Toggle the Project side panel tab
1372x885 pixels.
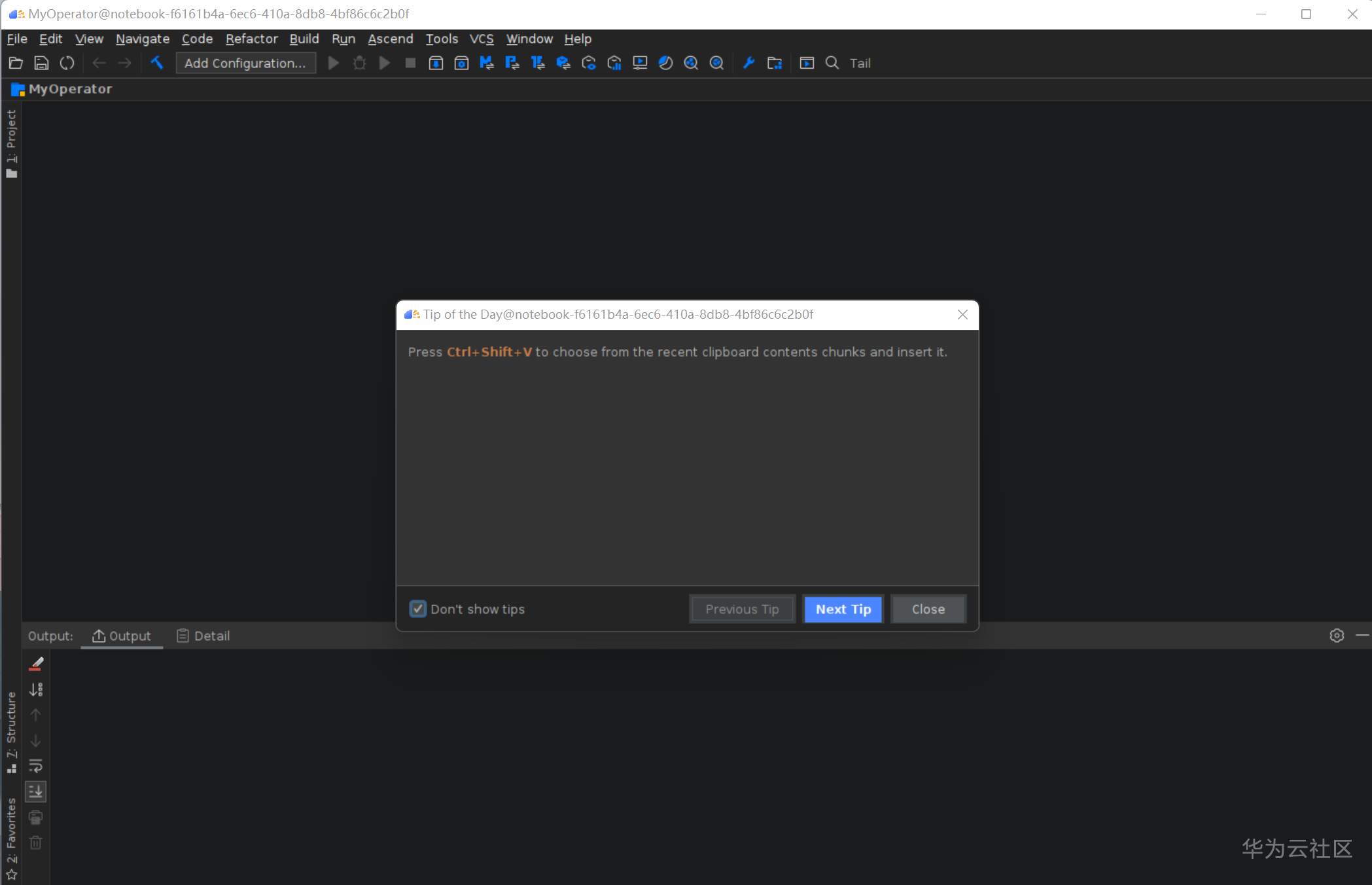point(11,143)
